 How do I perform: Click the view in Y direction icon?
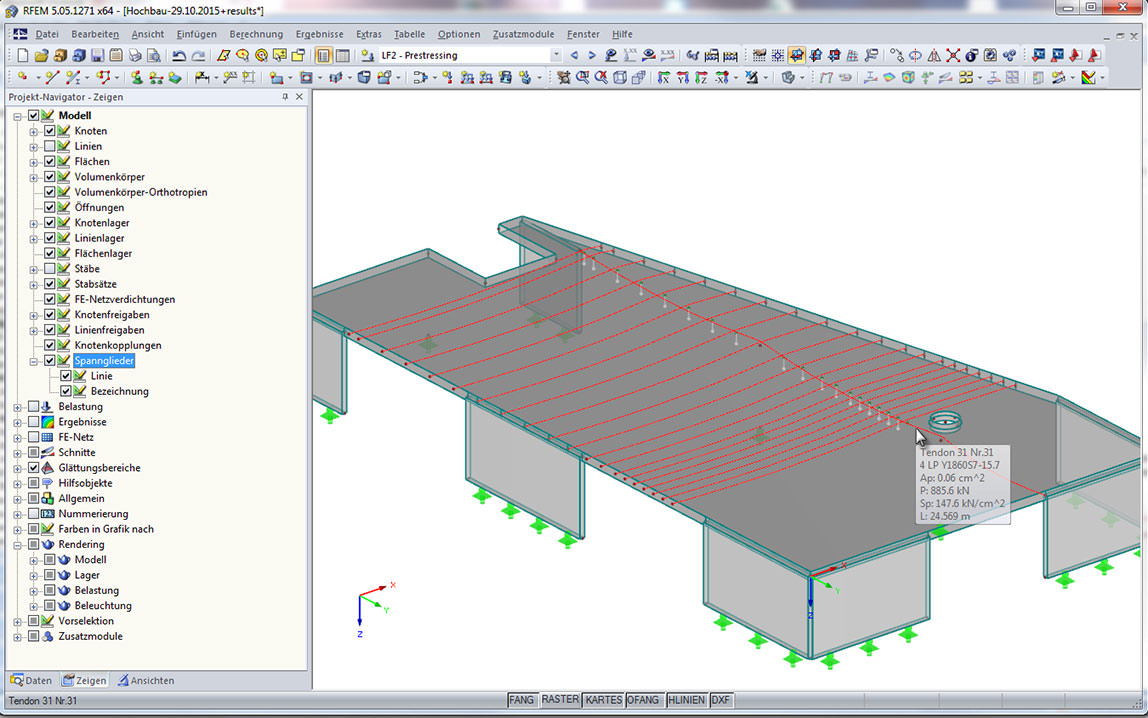pyautogui.click(x=682, y=78)
